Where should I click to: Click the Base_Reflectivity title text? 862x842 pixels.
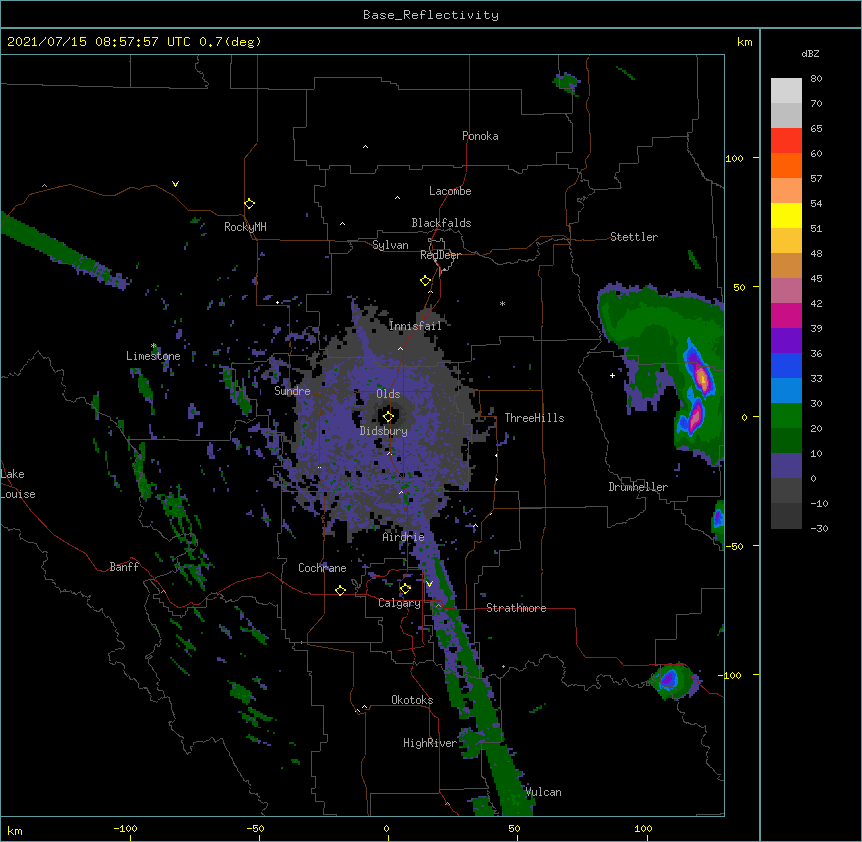(431, 15)
